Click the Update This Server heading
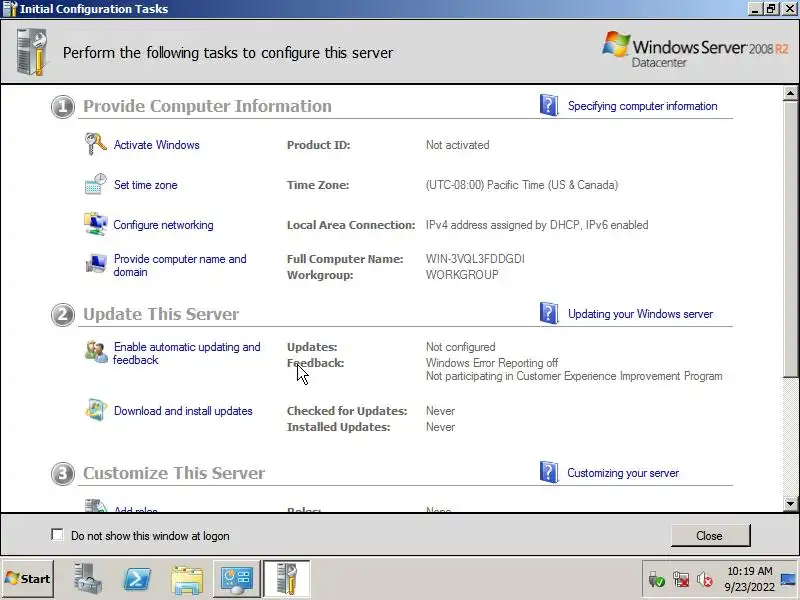 pos(161,314)
